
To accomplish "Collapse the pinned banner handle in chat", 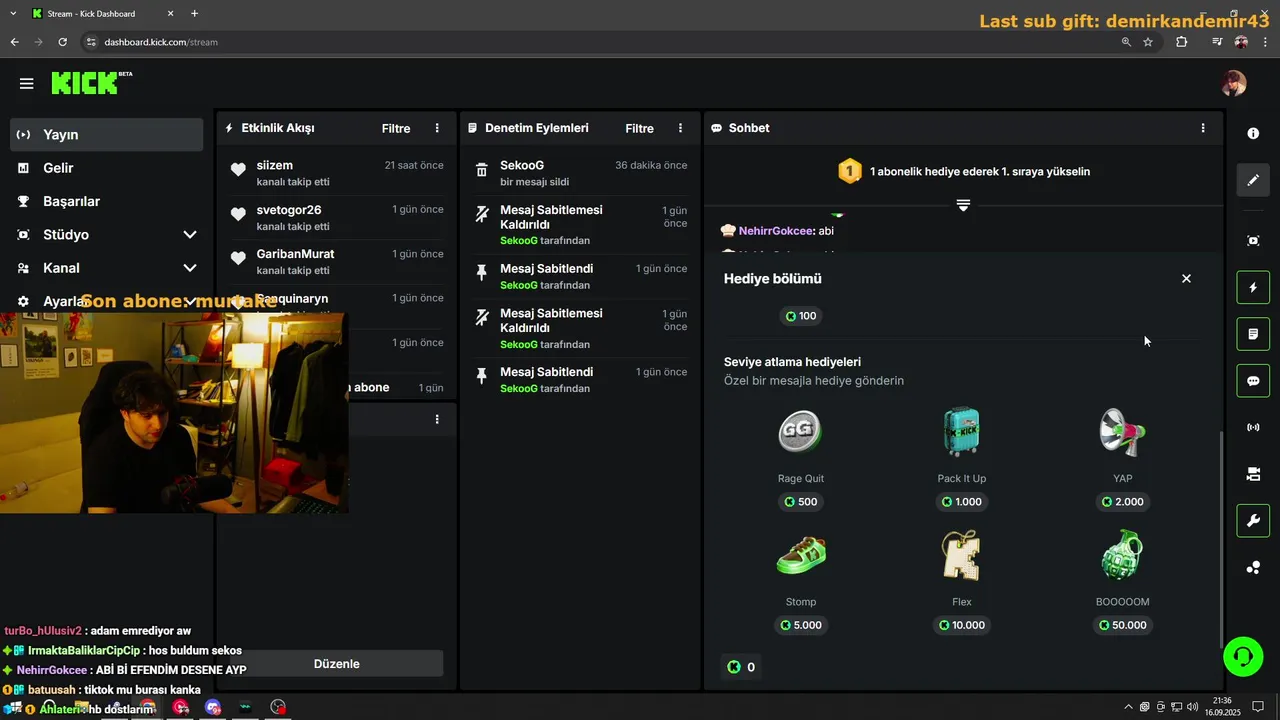I will 963,205.
